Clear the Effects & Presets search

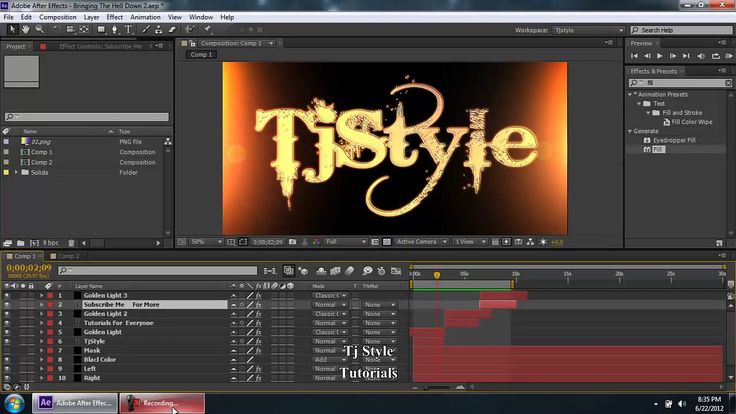[x=728, y=82]
